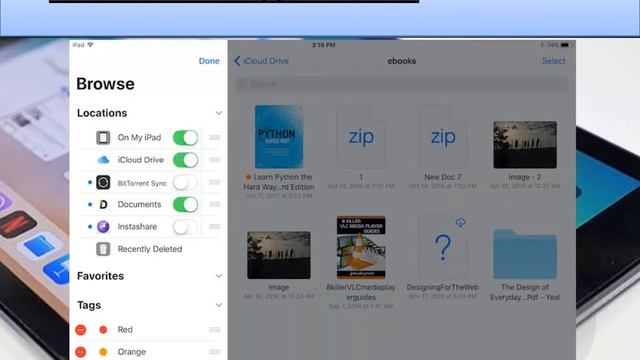Select the Recently Deleted label
The image size is (640, 360).
150,249
